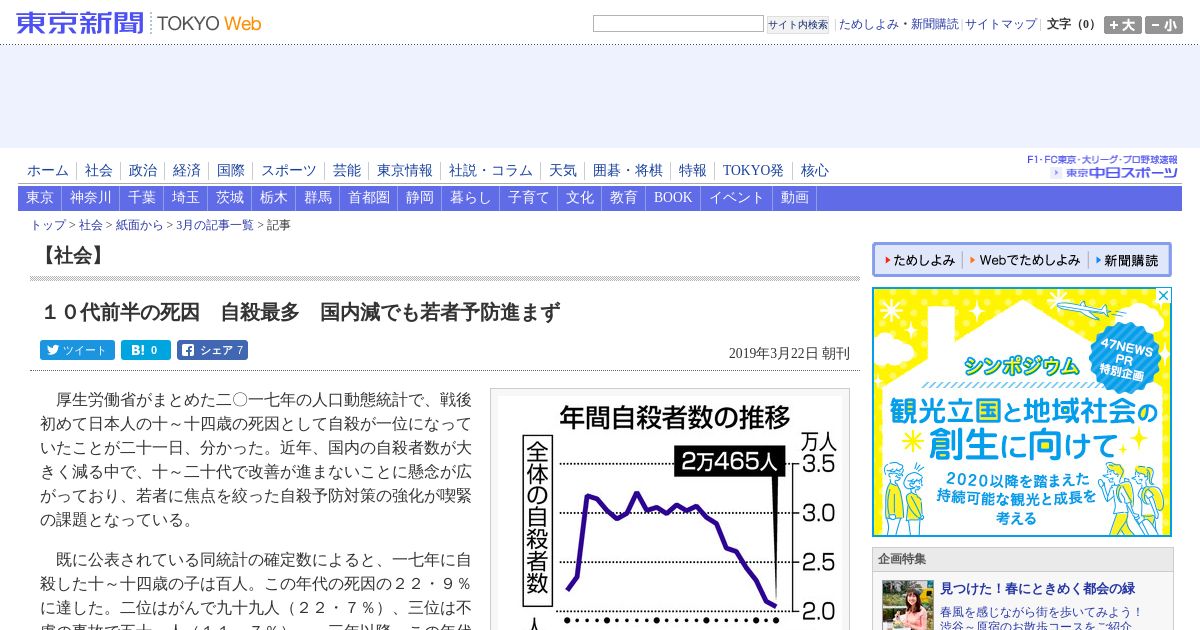1200x630 pixels.
Task: Open 国際 in the main menu
Action: tap(231, 171)
